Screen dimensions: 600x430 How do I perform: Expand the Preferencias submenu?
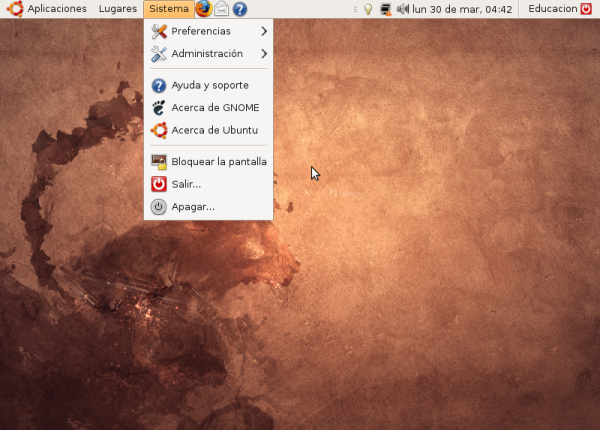coord(208,31)
